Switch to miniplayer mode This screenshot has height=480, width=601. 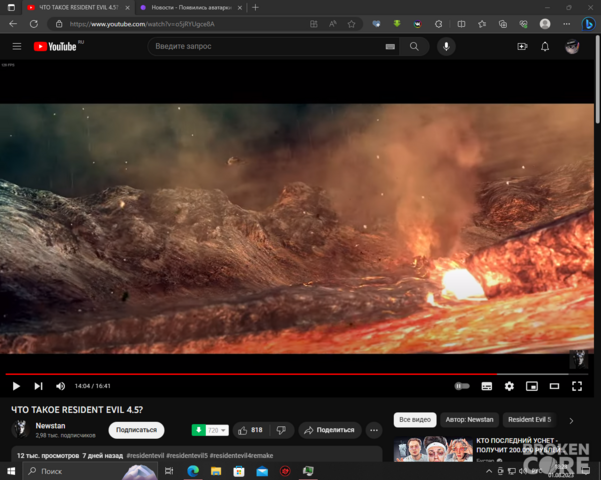[x=532, y=386]
